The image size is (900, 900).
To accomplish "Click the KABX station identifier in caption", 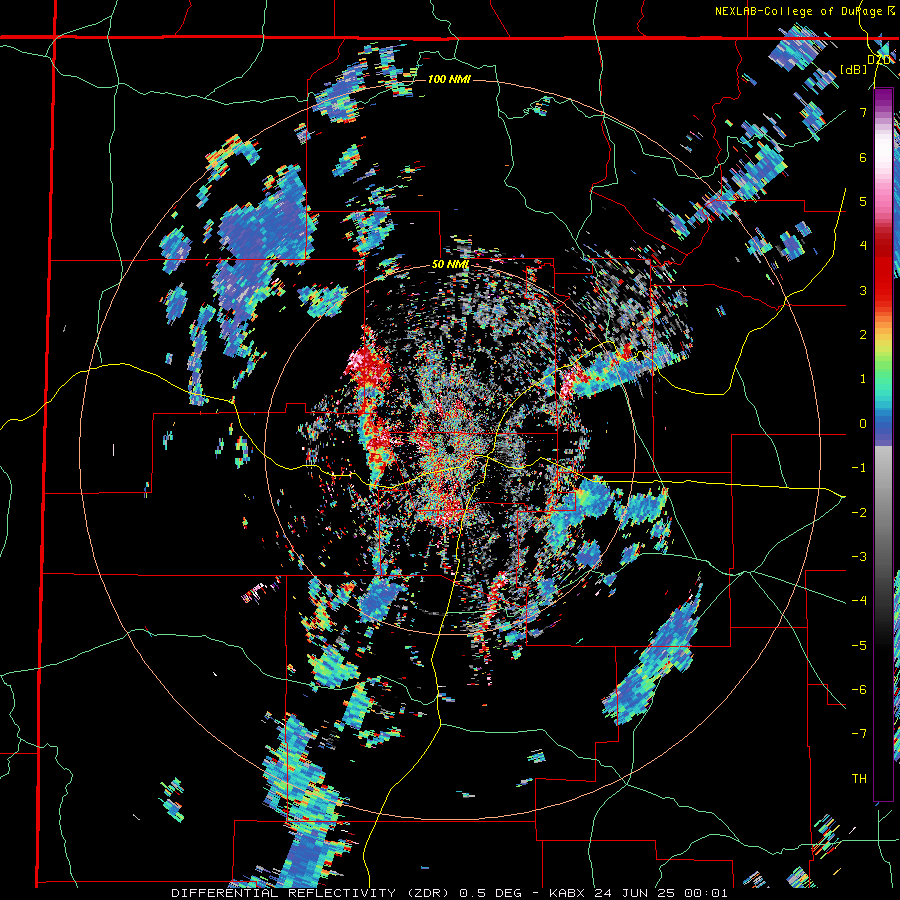I will pyautogui.click(x=565, y=893).
